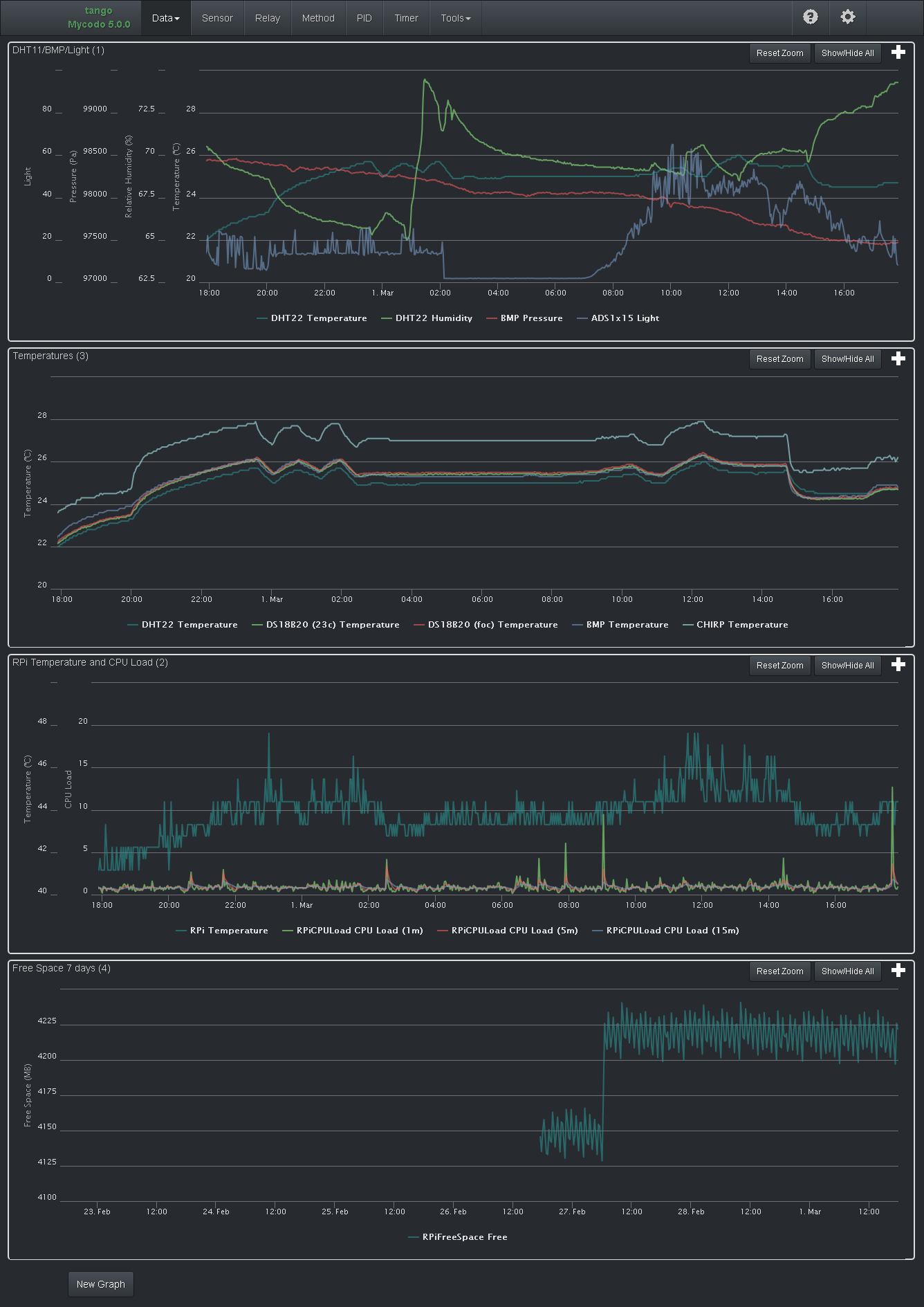Open the Tools dropdown menu
Screen dimensions: 924x1307
[x=456, y=18]
